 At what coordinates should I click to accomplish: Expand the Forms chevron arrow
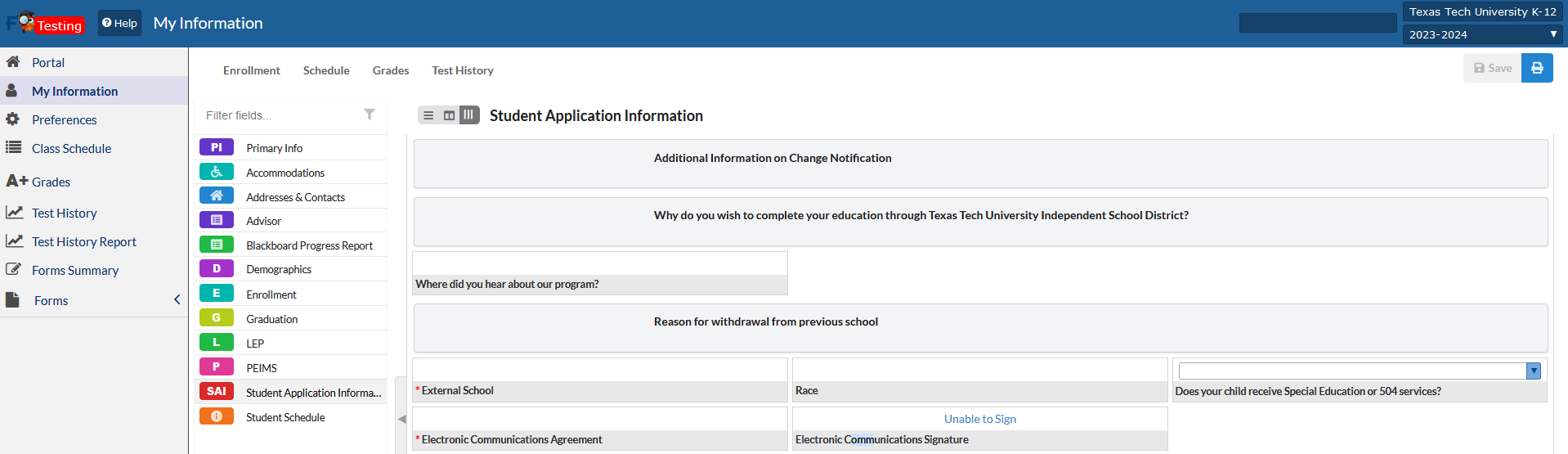tap(177, 299)
